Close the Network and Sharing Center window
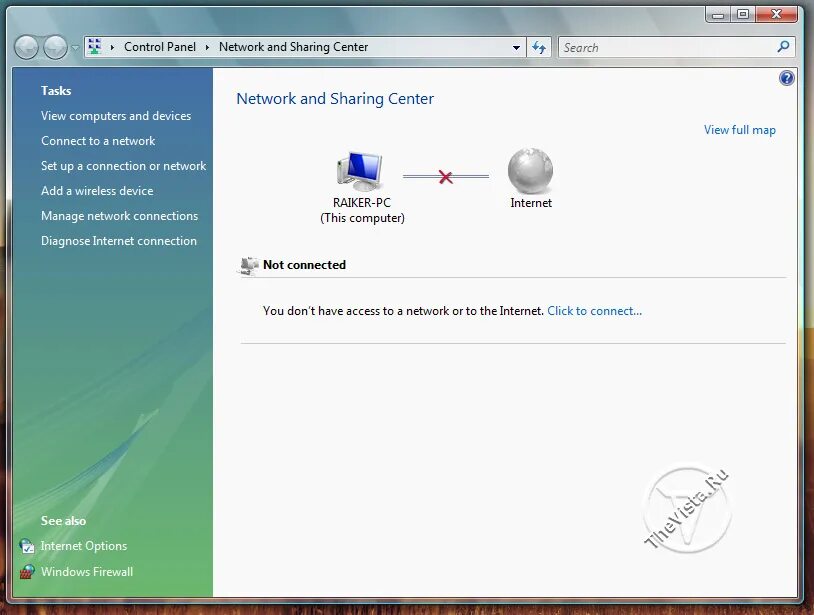The image size is (814, 615). click(776, 15)
